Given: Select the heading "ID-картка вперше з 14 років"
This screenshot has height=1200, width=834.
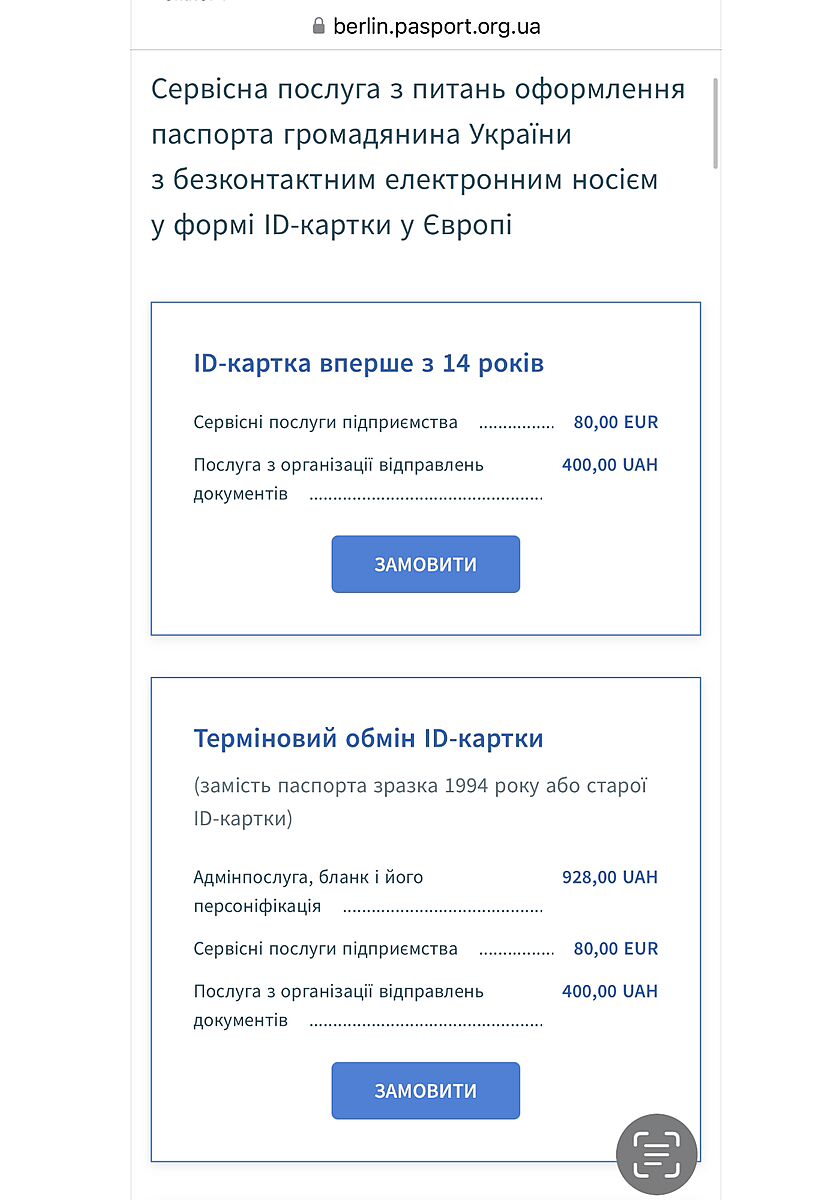Looking at the screenshot, I should [x=368, y=362].
